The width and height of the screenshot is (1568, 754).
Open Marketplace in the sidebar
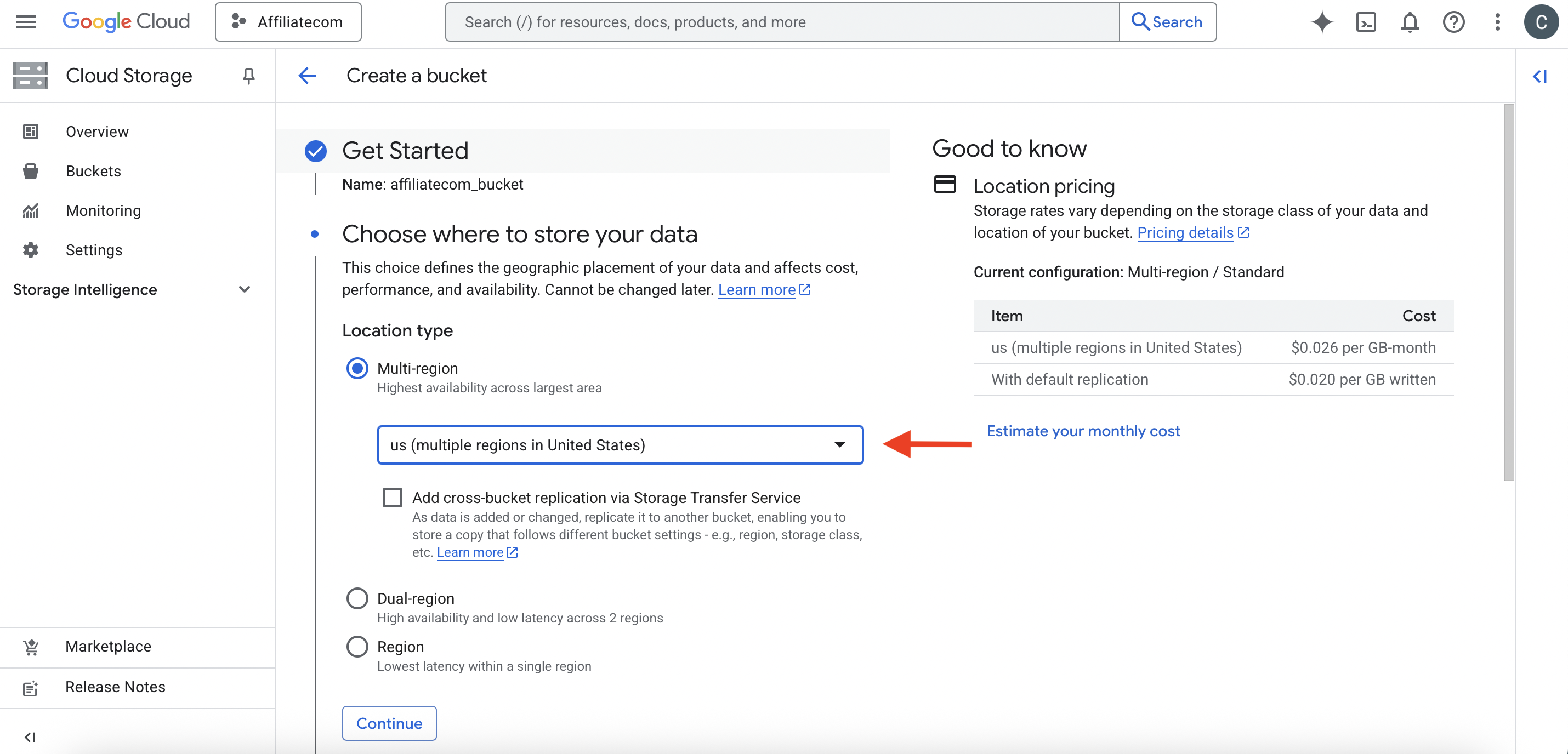coord(109,646)
